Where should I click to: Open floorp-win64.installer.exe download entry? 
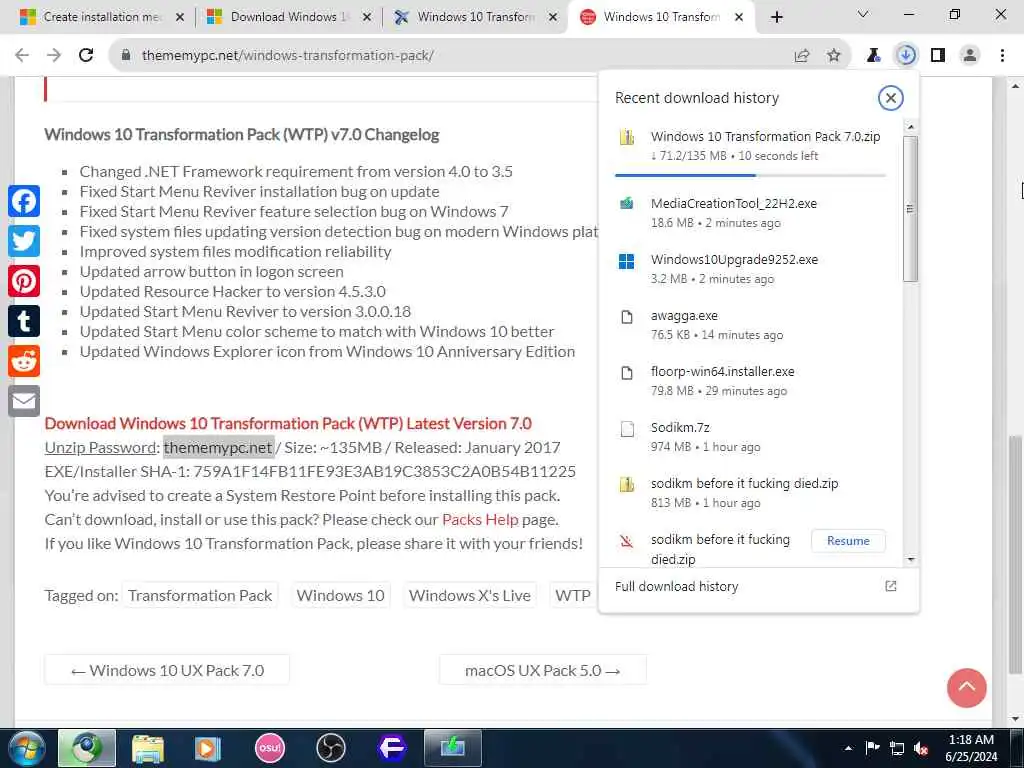point(750,381)
